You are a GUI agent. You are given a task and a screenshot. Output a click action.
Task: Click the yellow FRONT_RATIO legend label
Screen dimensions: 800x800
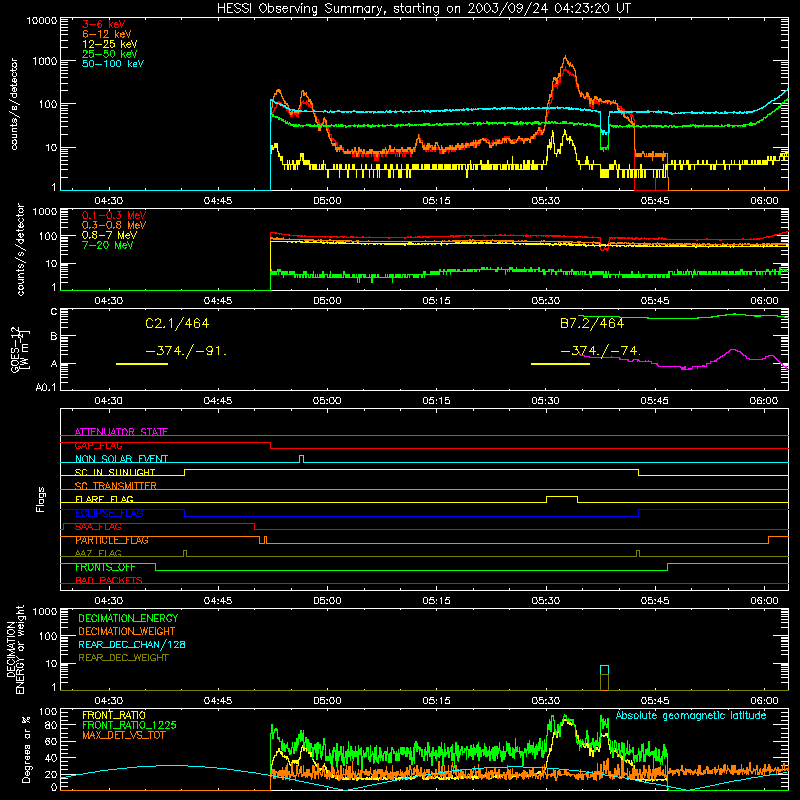pos(114,715)
